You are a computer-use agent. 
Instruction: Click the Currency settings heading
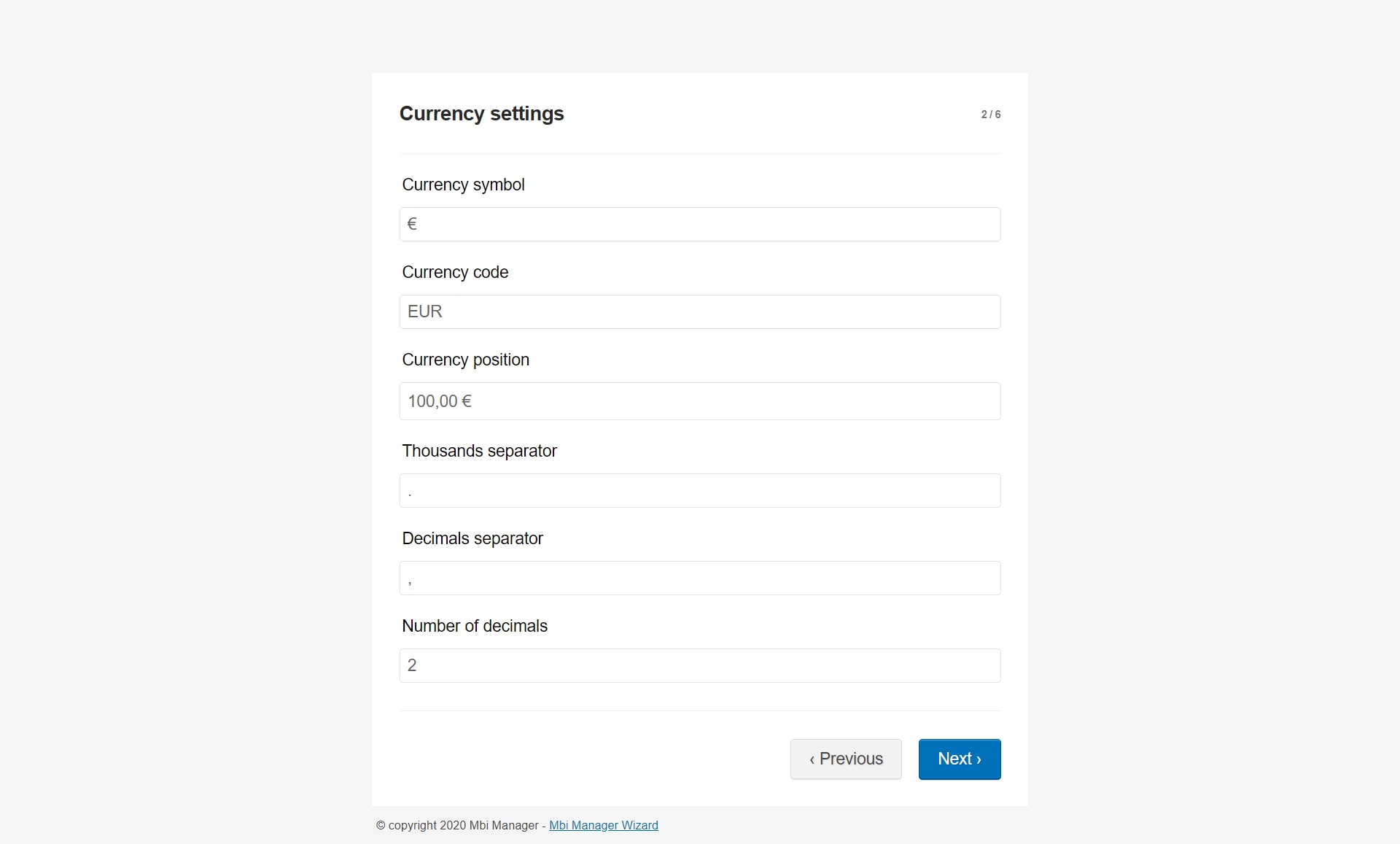pyautogui.click(x=481, y=114)
